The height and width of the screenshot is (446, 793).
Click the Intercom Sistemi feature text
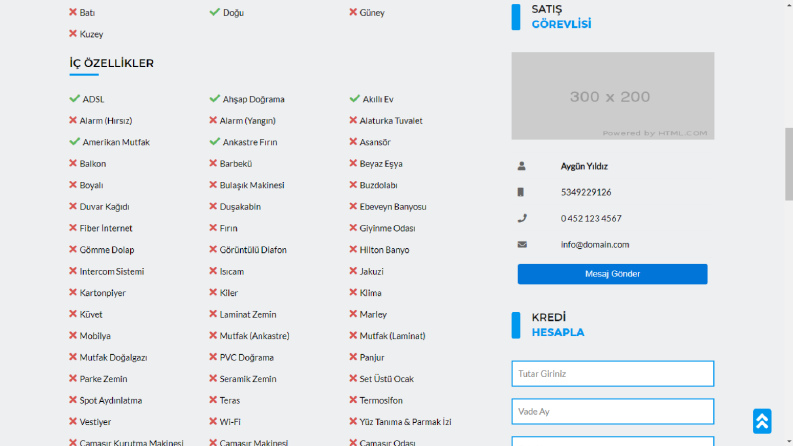tap(112, 271)
